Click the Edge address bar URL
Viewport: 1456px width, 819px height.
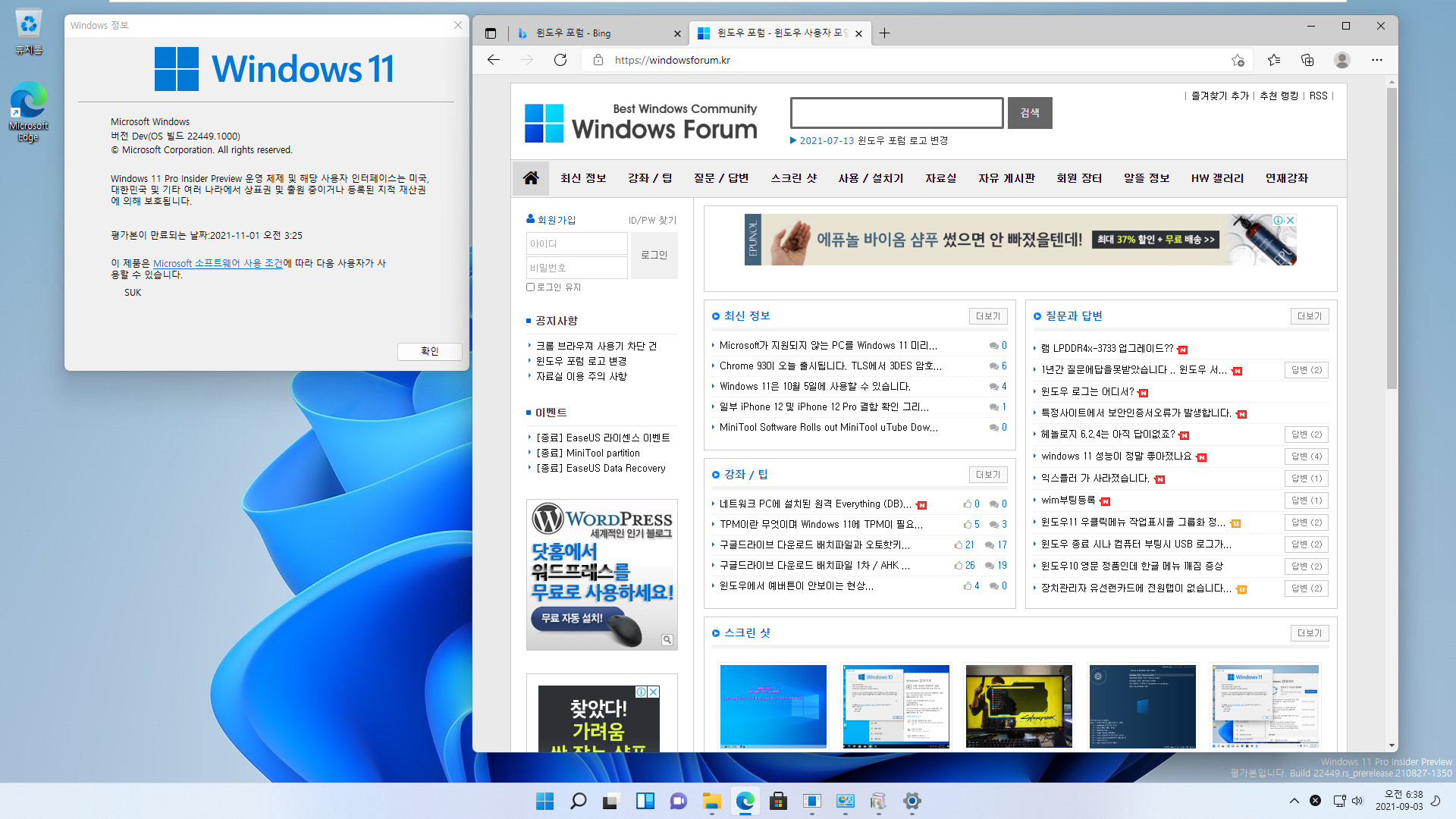click(673, 60)
